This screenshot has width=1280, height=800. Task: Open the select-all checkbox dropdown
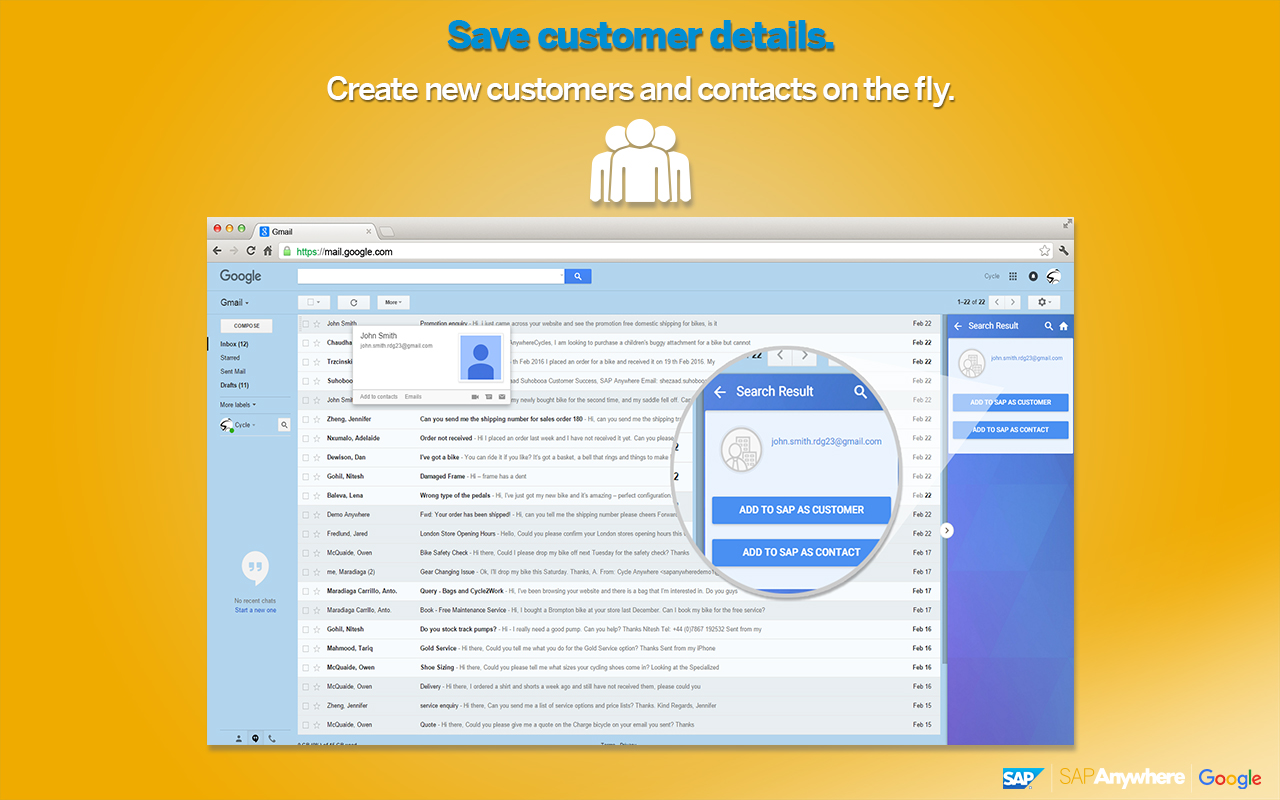coord(314,302)
